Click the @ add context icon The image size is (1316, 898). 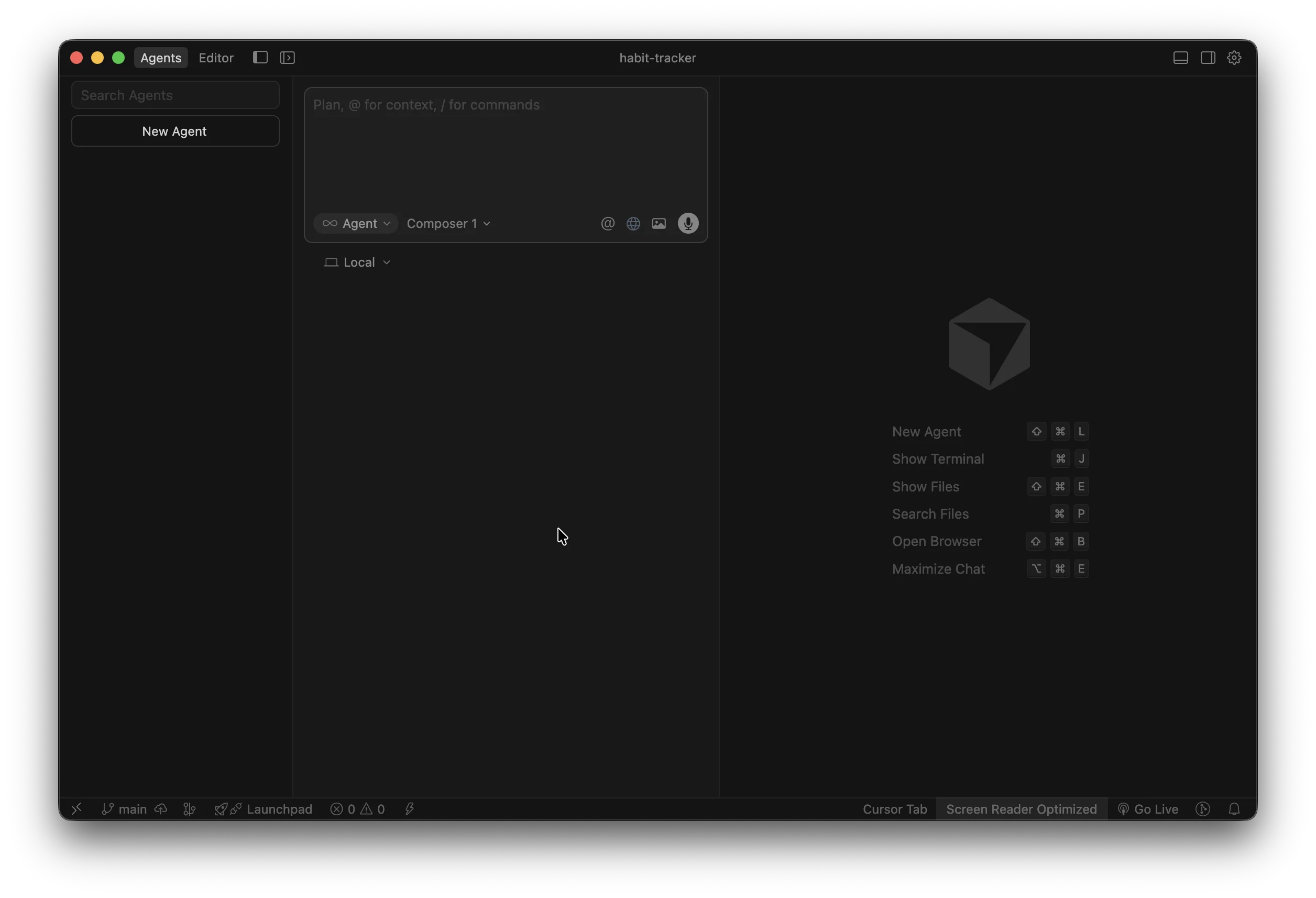[x=608, y=224]
